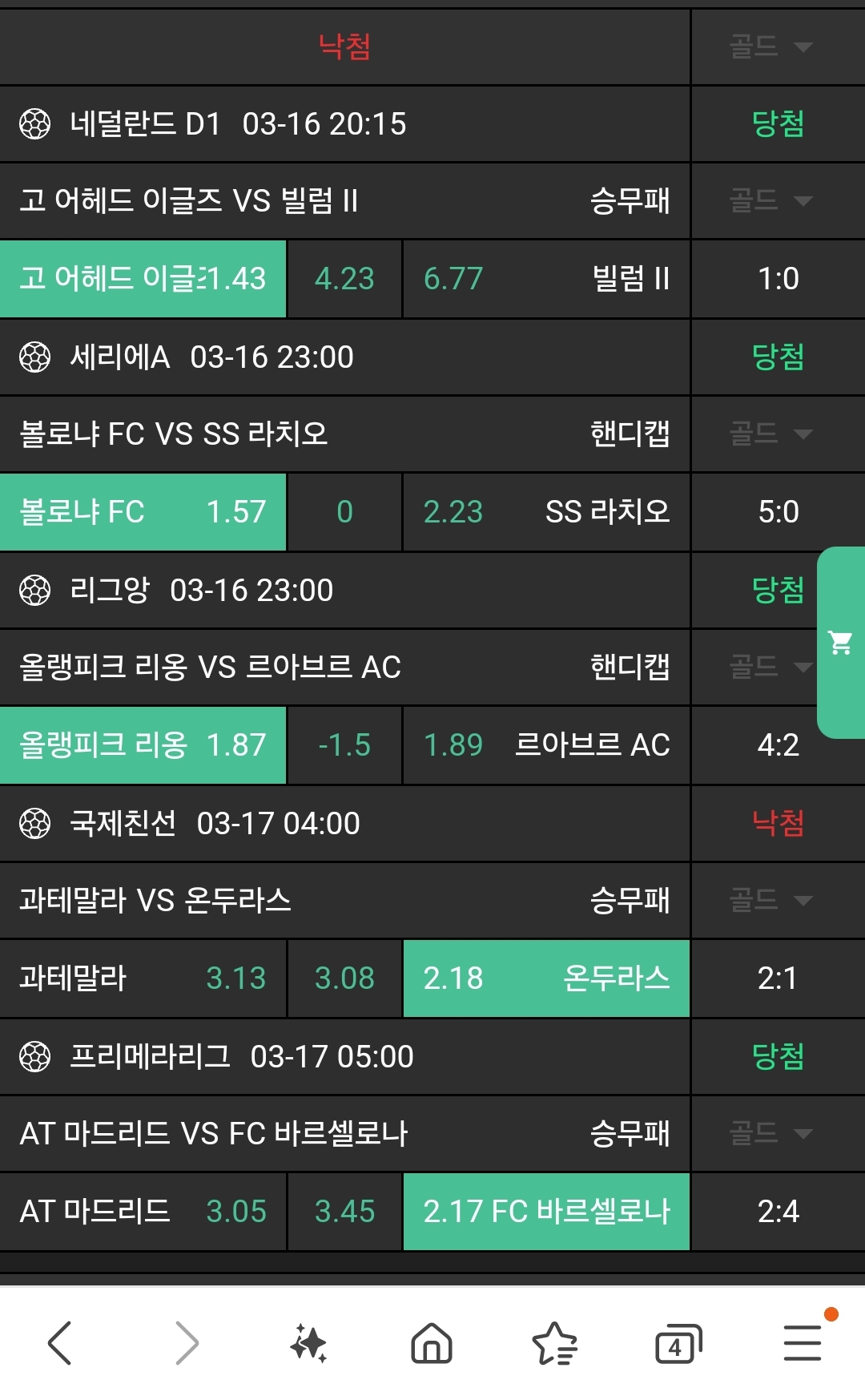Image resolution: width=865 pixels, height=1400 pixels.
Task: Expand the 골드 dropdown in the top header
Action: (x=770, y=46)
